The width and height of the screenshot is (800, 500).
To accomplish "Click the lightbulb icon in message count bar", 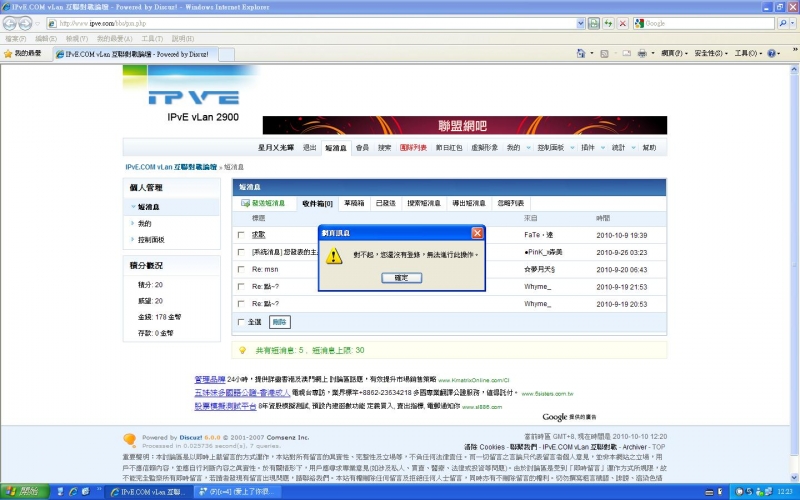I will click(x=242, y=350).
